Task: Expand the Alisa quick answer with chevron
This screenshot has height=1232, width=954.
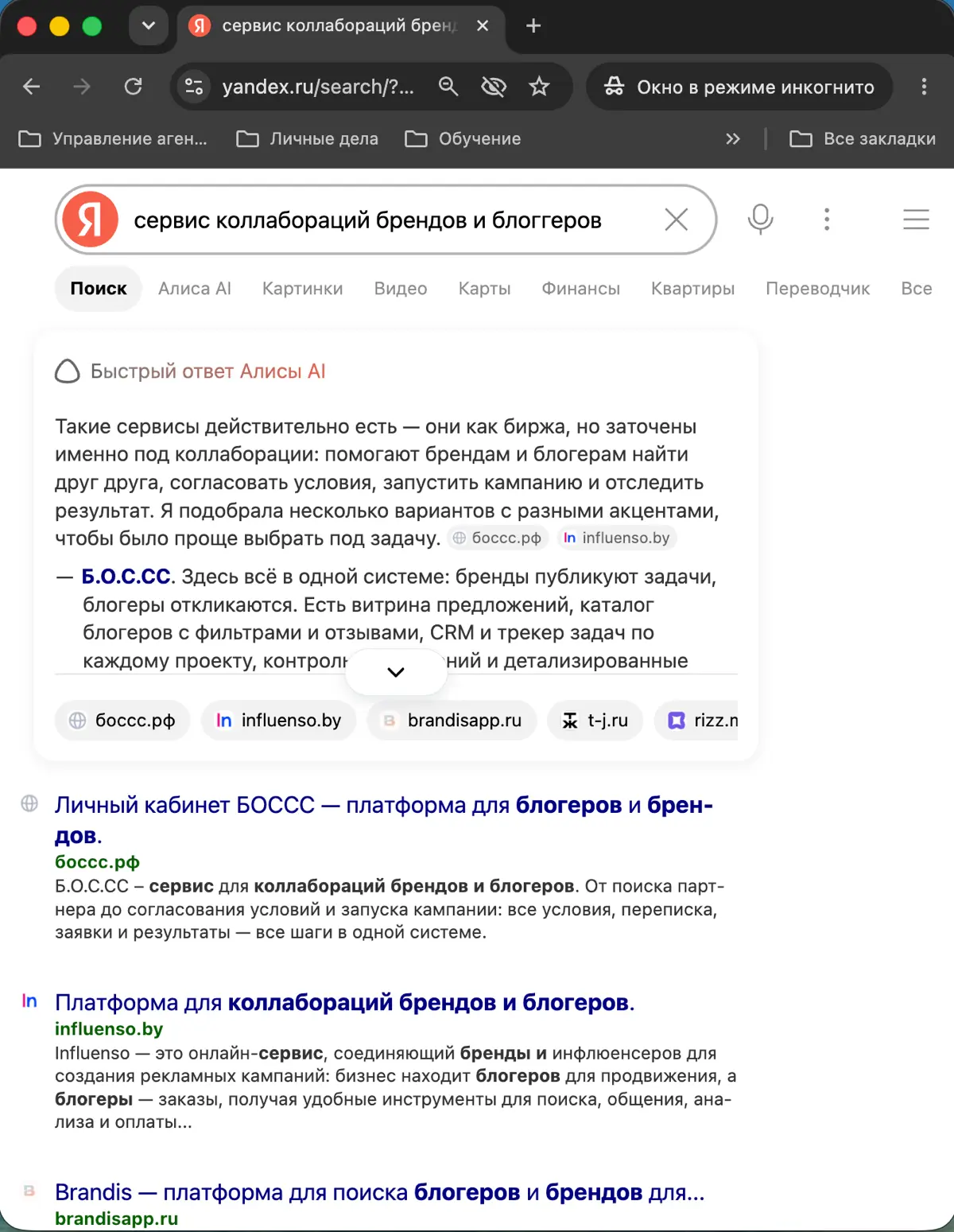Action: point(396,672)
